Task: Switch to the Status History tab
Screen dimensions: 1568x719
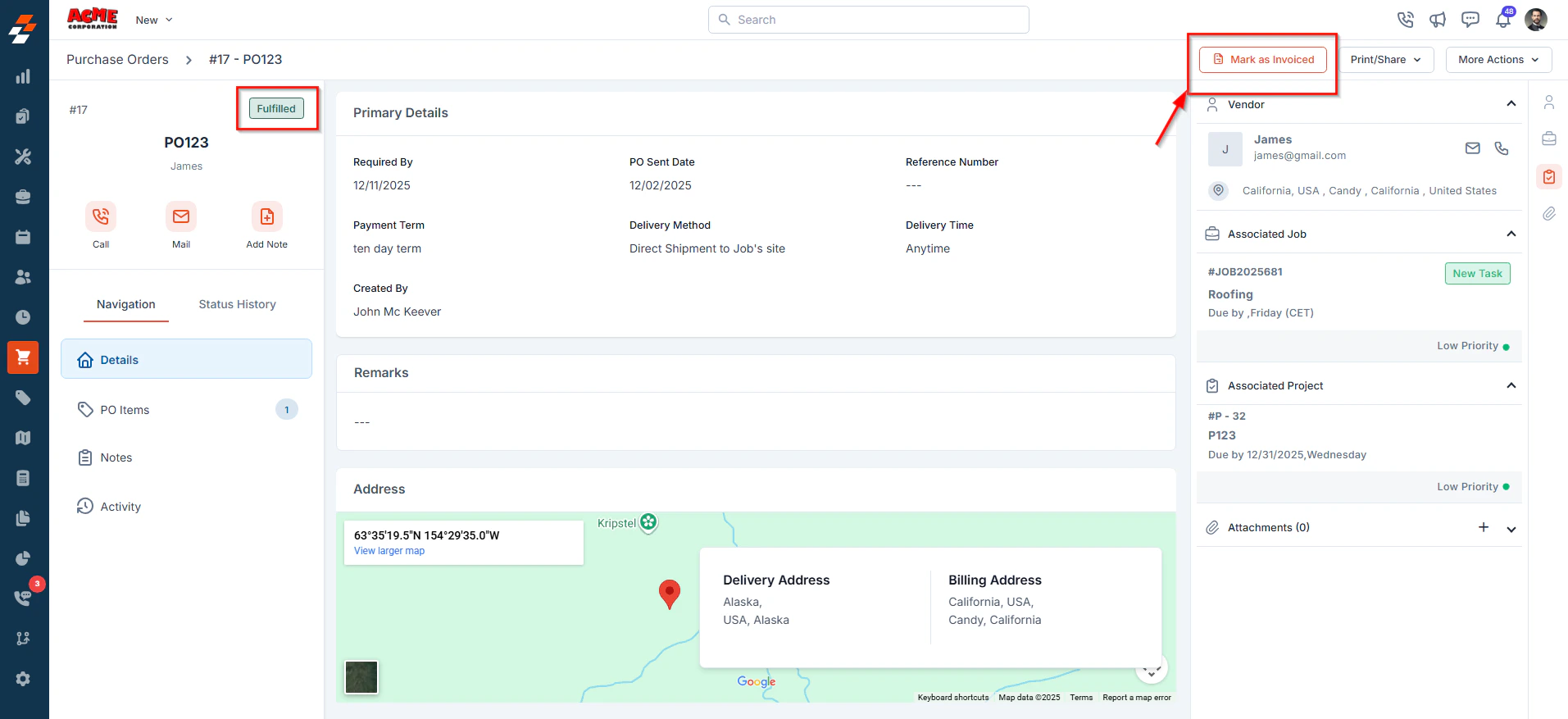Action: [x=238, y=304]
